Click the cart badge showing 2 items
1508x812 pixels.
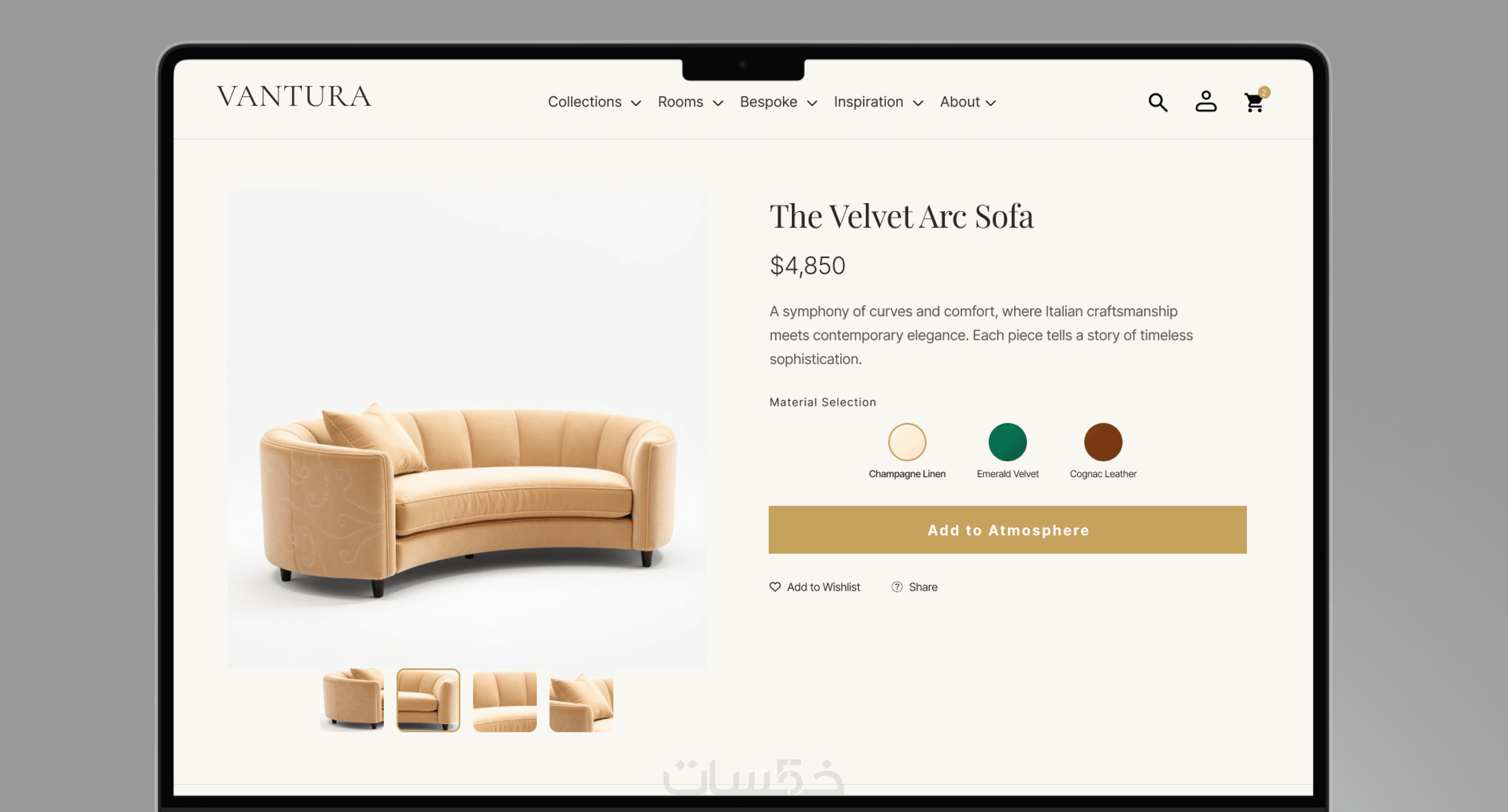[1264, 93]
